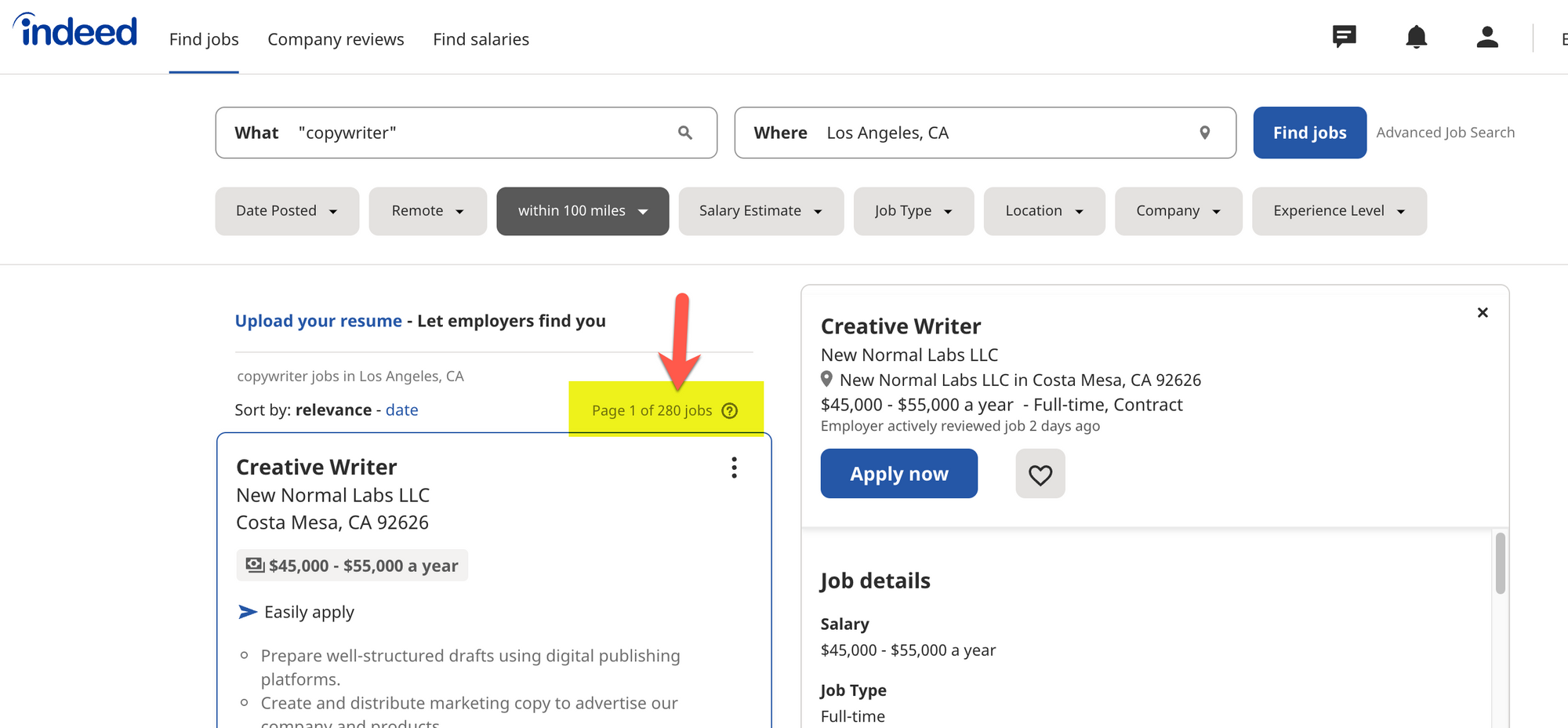The image size is (1568, 728).
Task: Open the messages chat icon
Action: point(1344,36)
